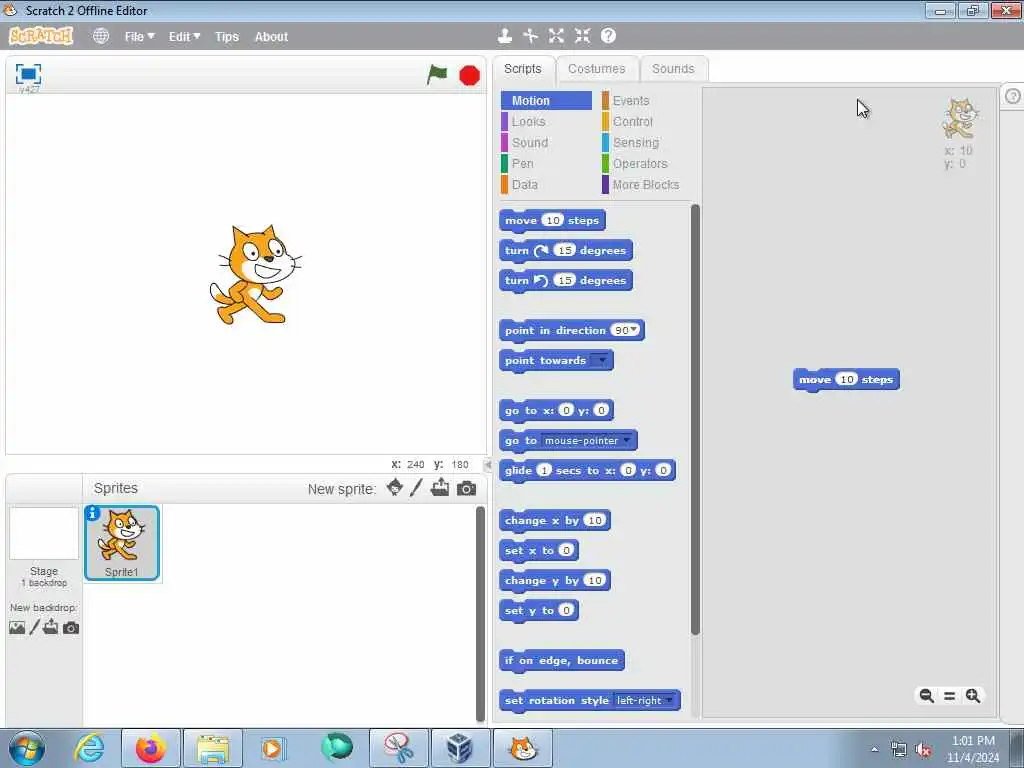Upload sprite from file

tap(440, 488)
